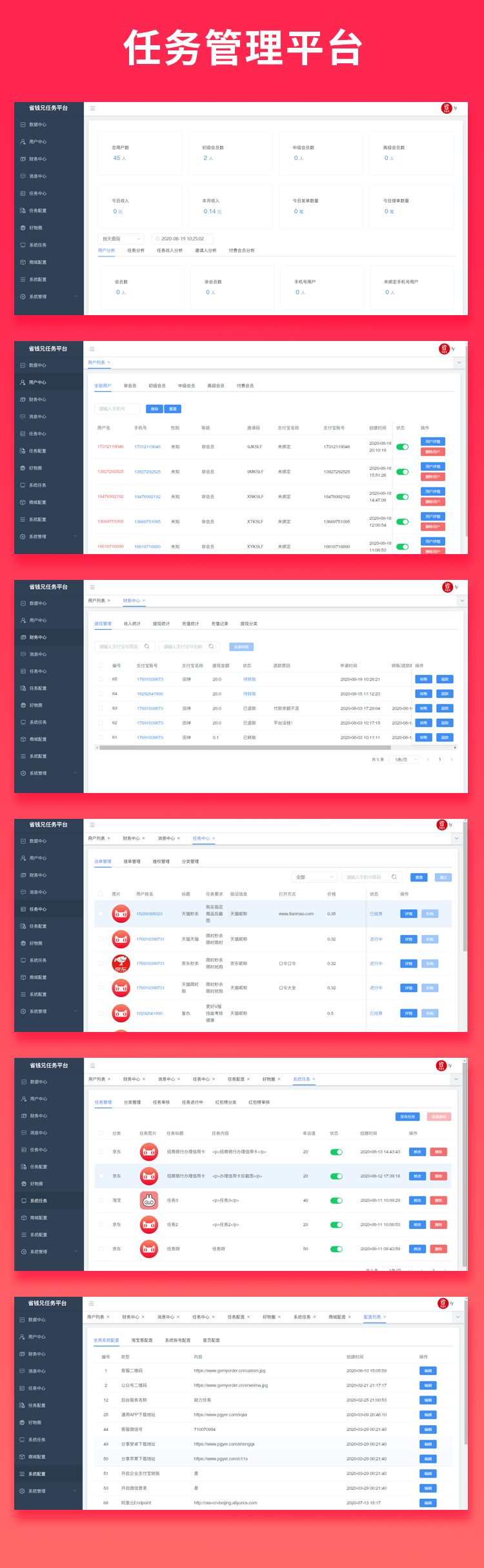
Task: Select the 红包榜审核 tab
Action: [259, 1102]
